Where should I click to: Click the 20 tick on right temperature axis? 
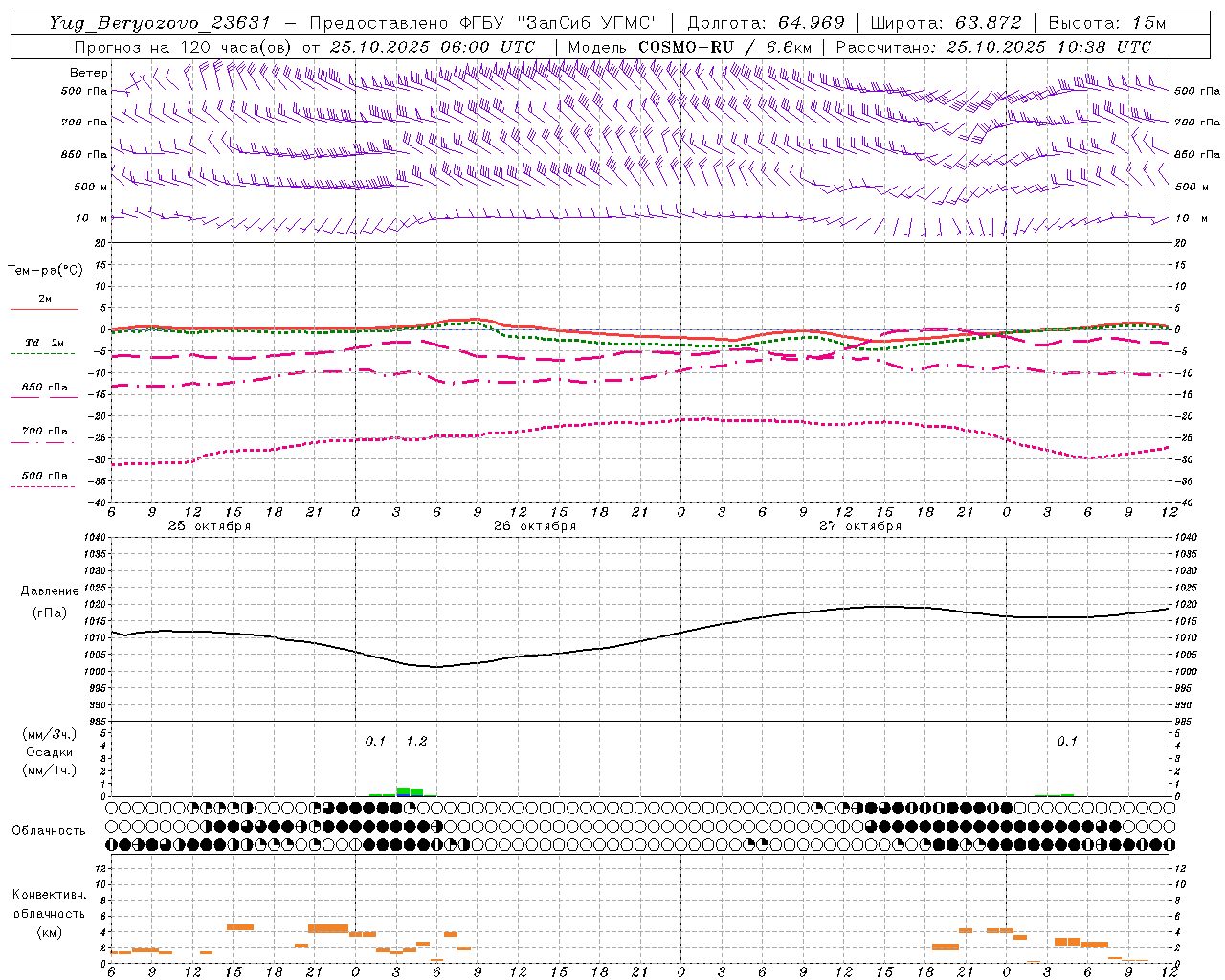tap(1181, 243)
